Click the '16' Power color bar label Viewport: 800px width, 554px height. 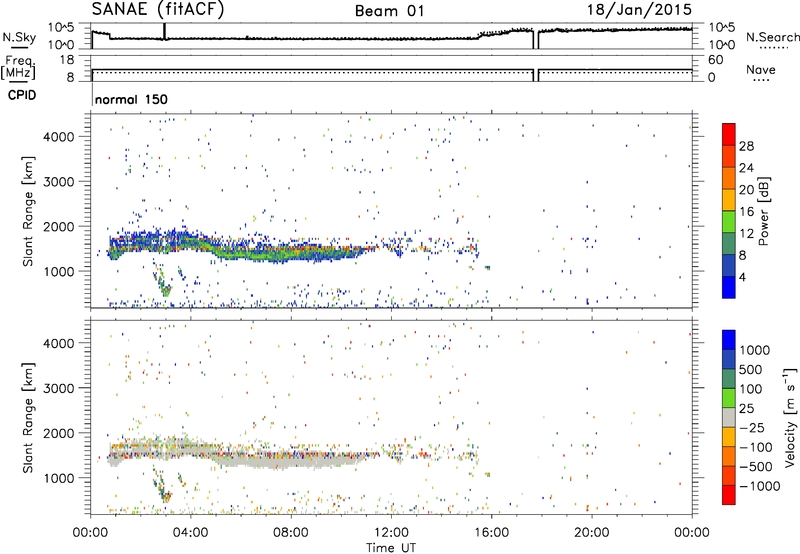tap(746, 212)
